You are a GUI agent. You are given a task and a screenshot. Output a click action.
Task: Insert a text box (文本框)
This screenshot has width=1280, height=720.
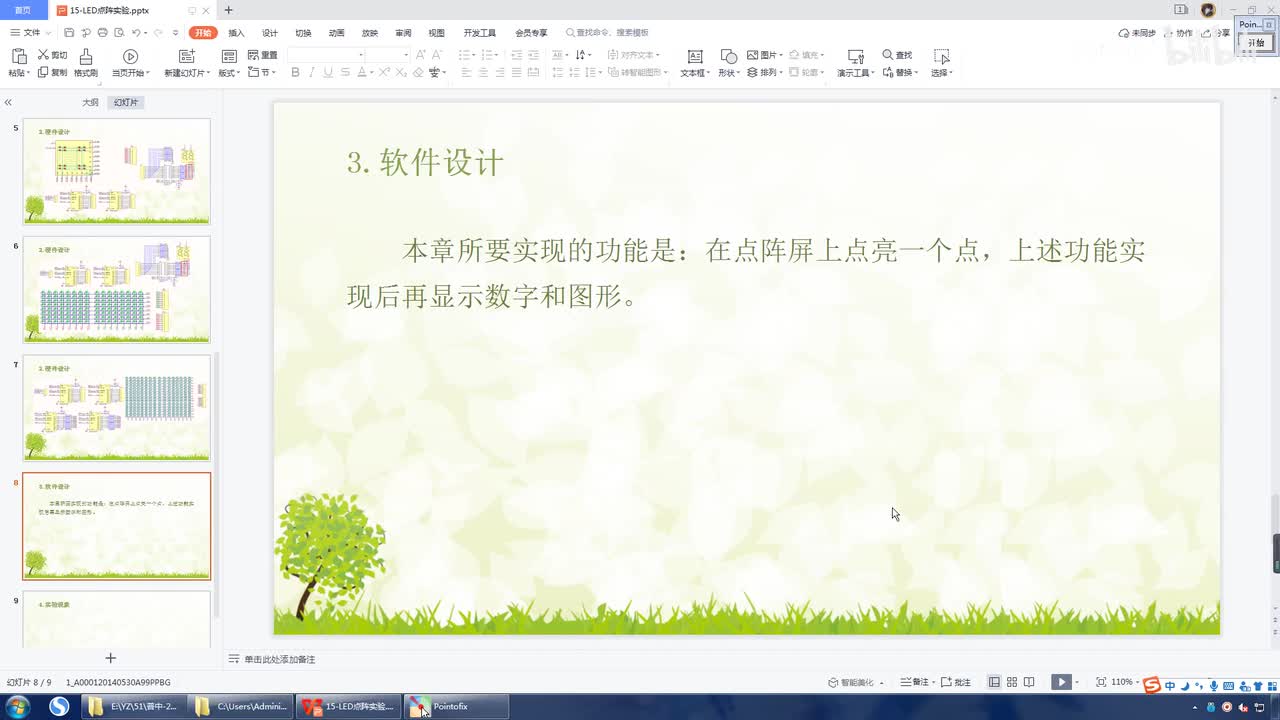tap(695, 56)
